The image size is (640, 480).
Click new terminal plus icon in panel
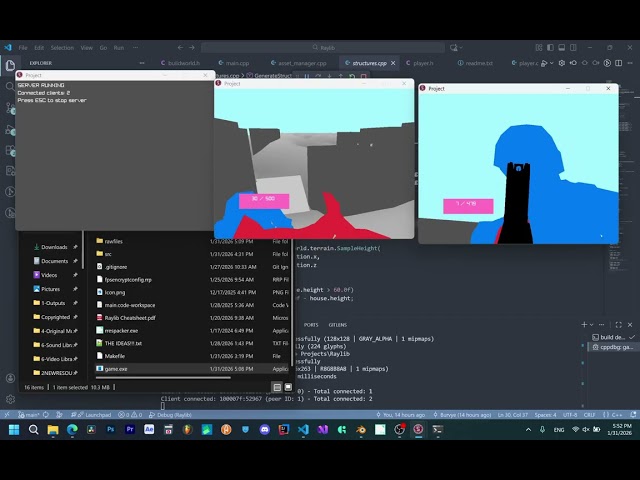pyautogui.click(x=584, y=324)
